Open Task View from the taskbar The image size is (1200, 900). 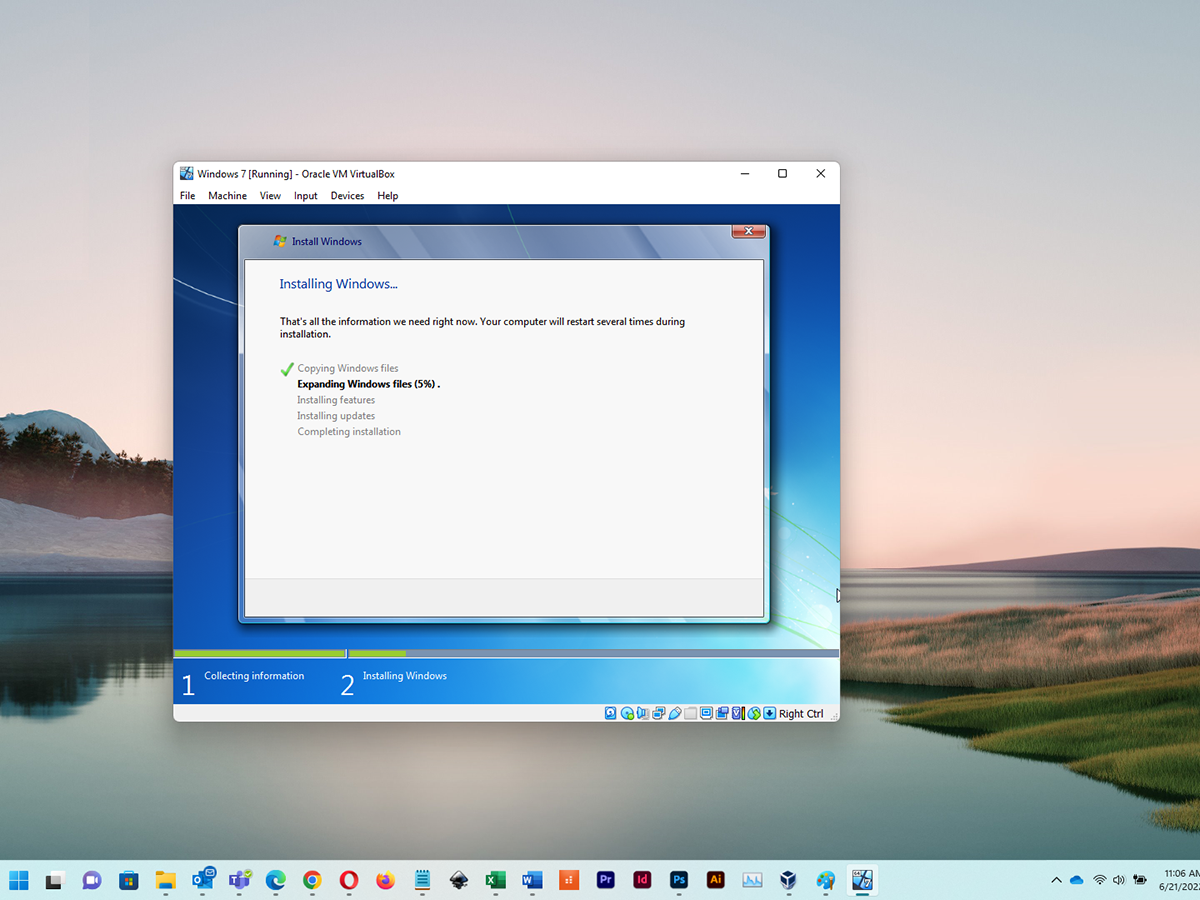[55, 880]
